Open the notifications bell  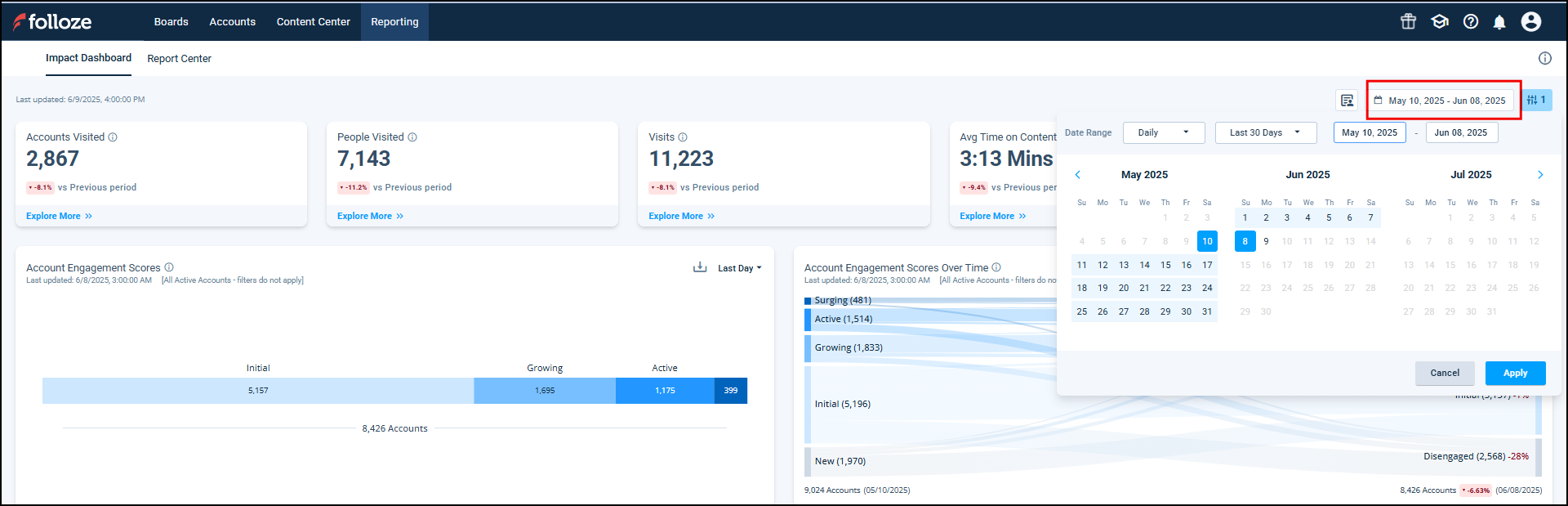click(x=1499, y=22)
